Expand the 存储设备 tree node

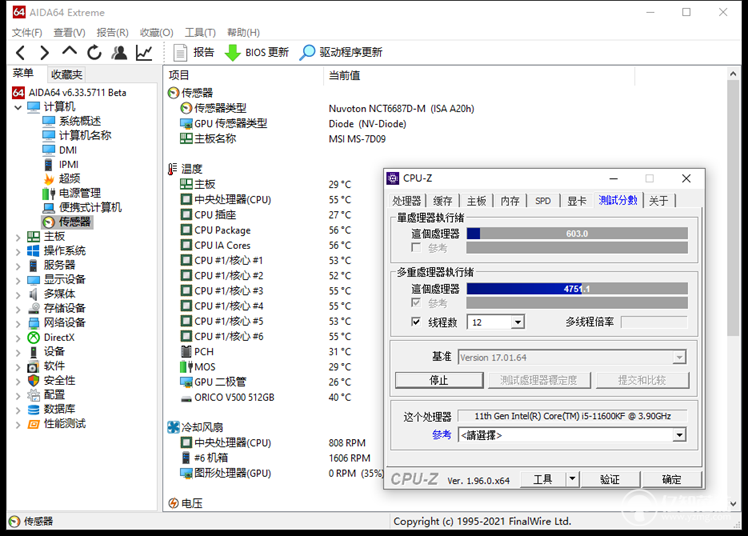pyautogui.click(x=18, y=309)
